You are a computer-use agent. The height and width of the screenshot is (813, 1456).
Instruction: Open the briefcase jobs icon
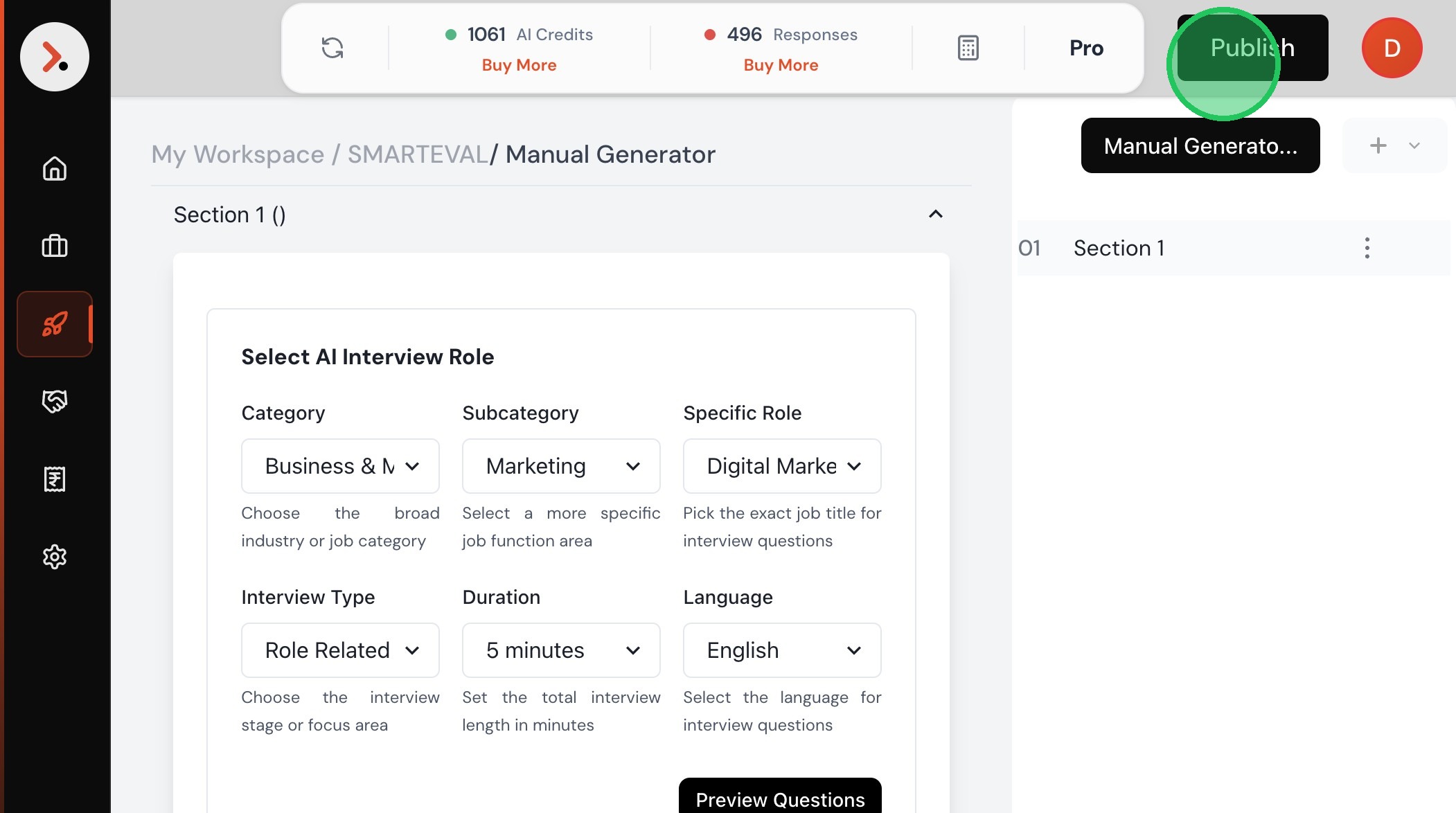(x=55, y=246)
